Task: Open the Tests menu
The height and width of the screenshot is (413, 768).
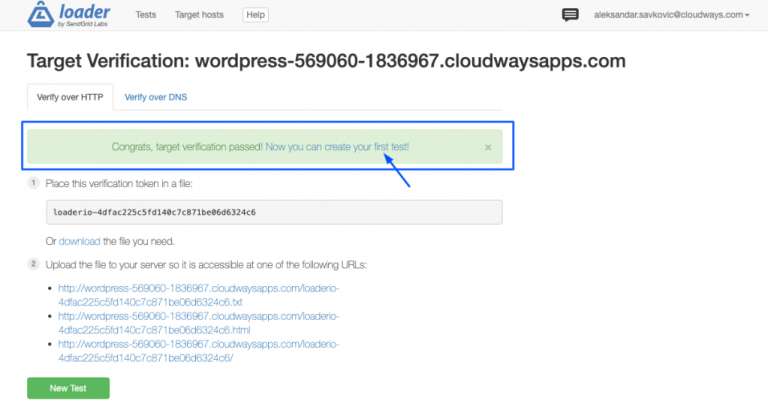Action: point(146,15)
